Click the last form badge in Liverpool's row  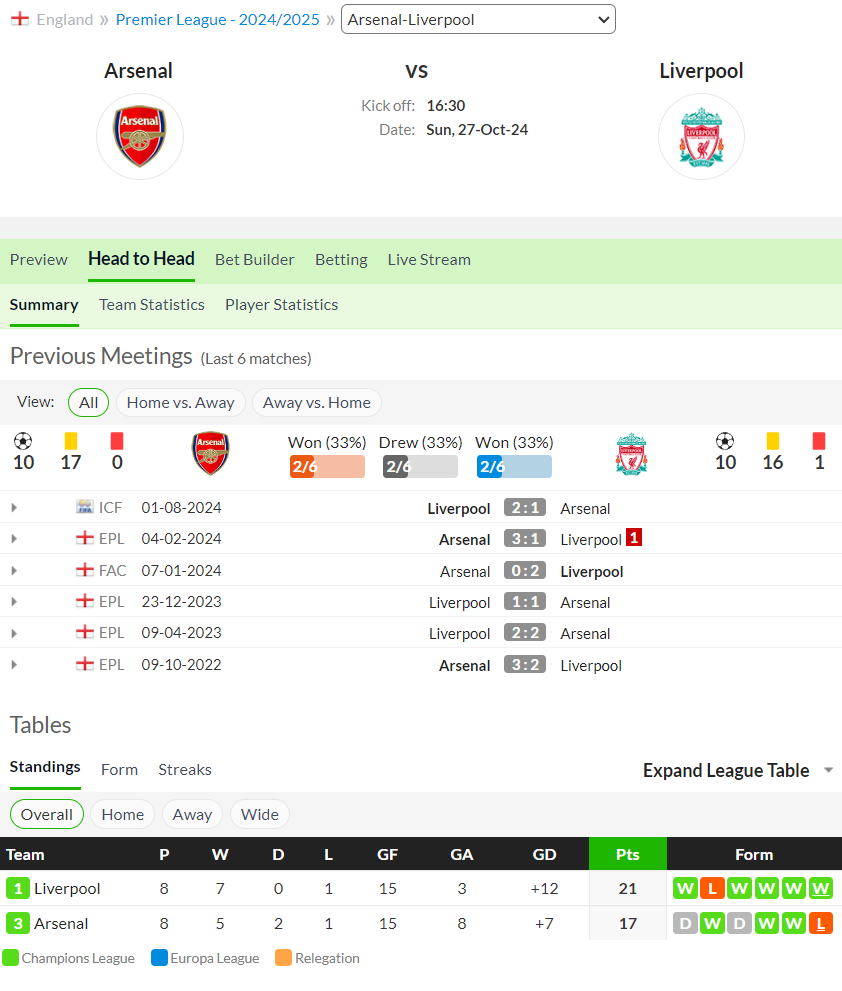point(821,888)
